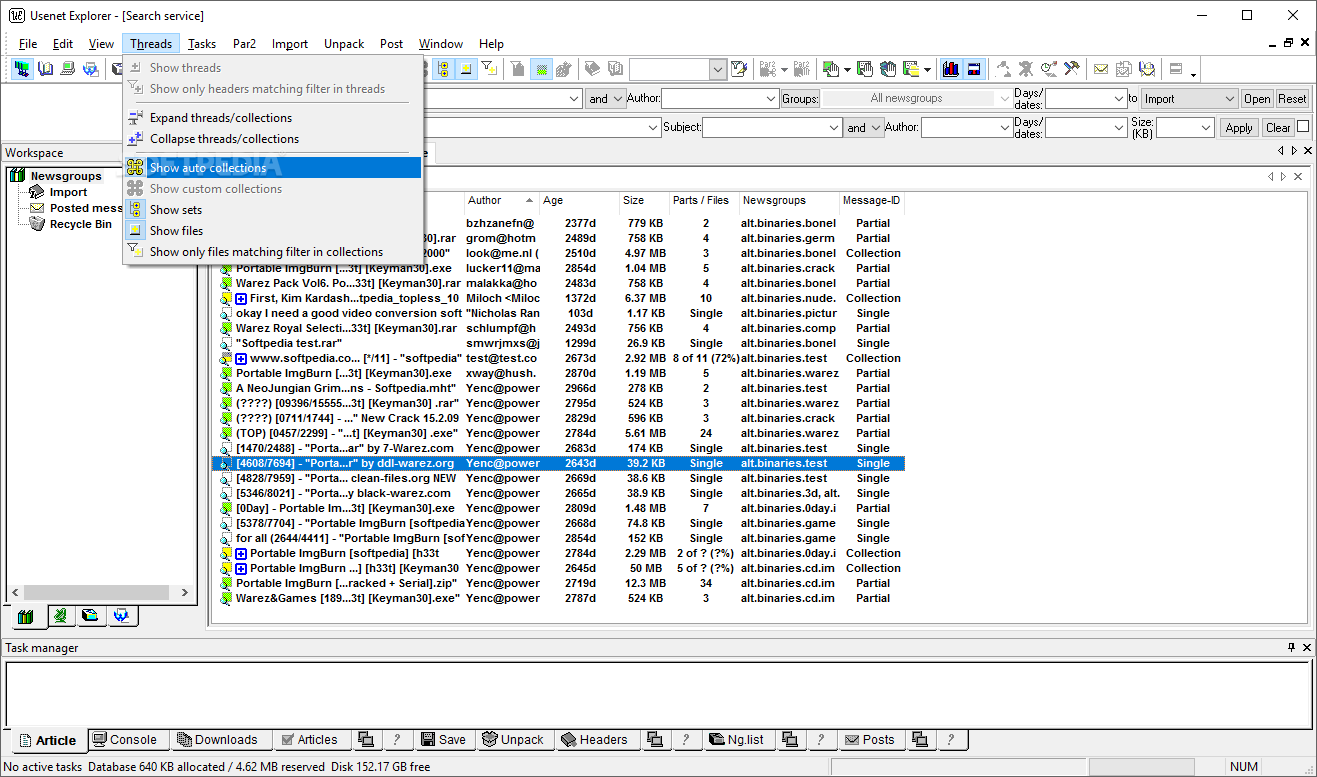Open the Unpack menu
This screenshot has height=777, width=1317.
pos(344,43)
